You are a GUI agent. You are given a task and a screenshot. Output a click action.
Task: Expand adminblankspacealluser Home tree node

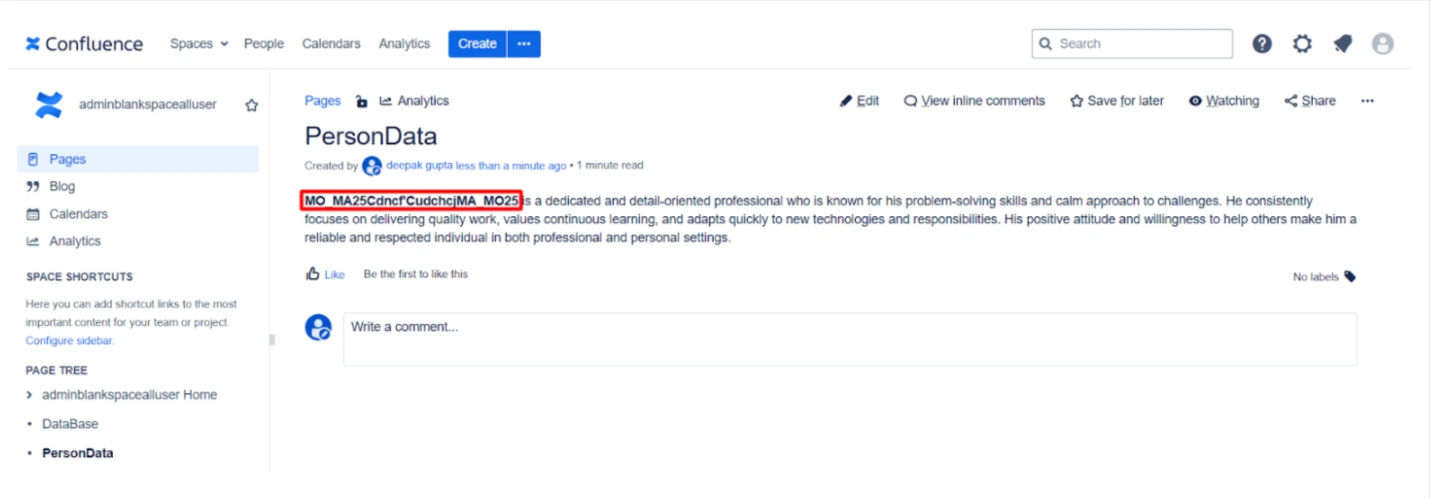(30, 395)
